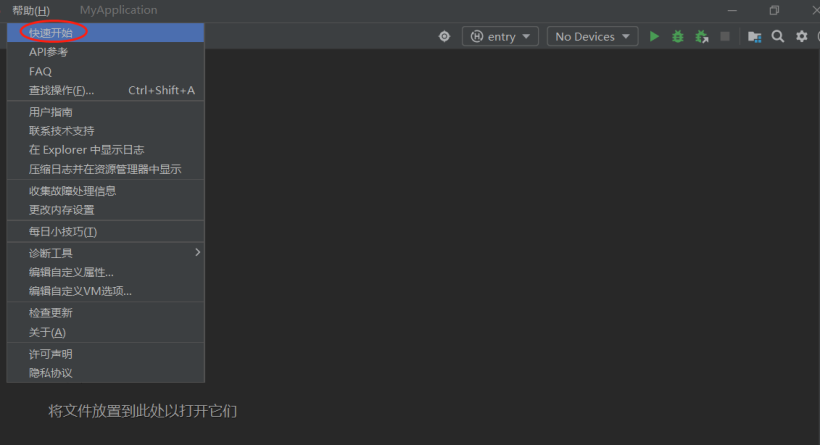Image resolution: width=820 pixels, height=445 pixels.
Task: Click the Stop square icon
Action: click(725, 37)
